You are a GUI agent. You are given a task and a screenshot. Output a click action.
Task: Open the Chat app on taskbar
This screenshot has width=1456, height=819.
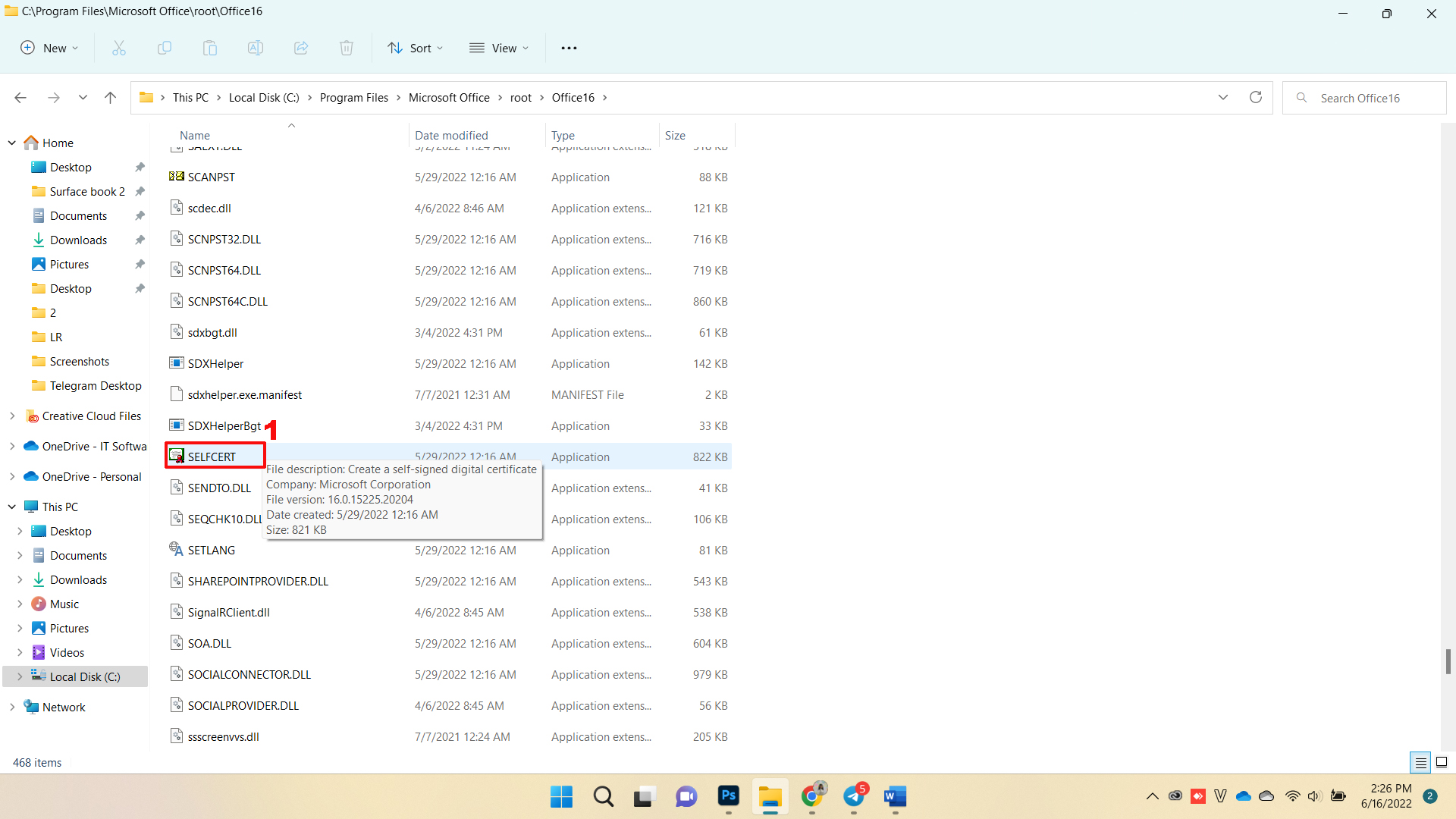(686, 796)
